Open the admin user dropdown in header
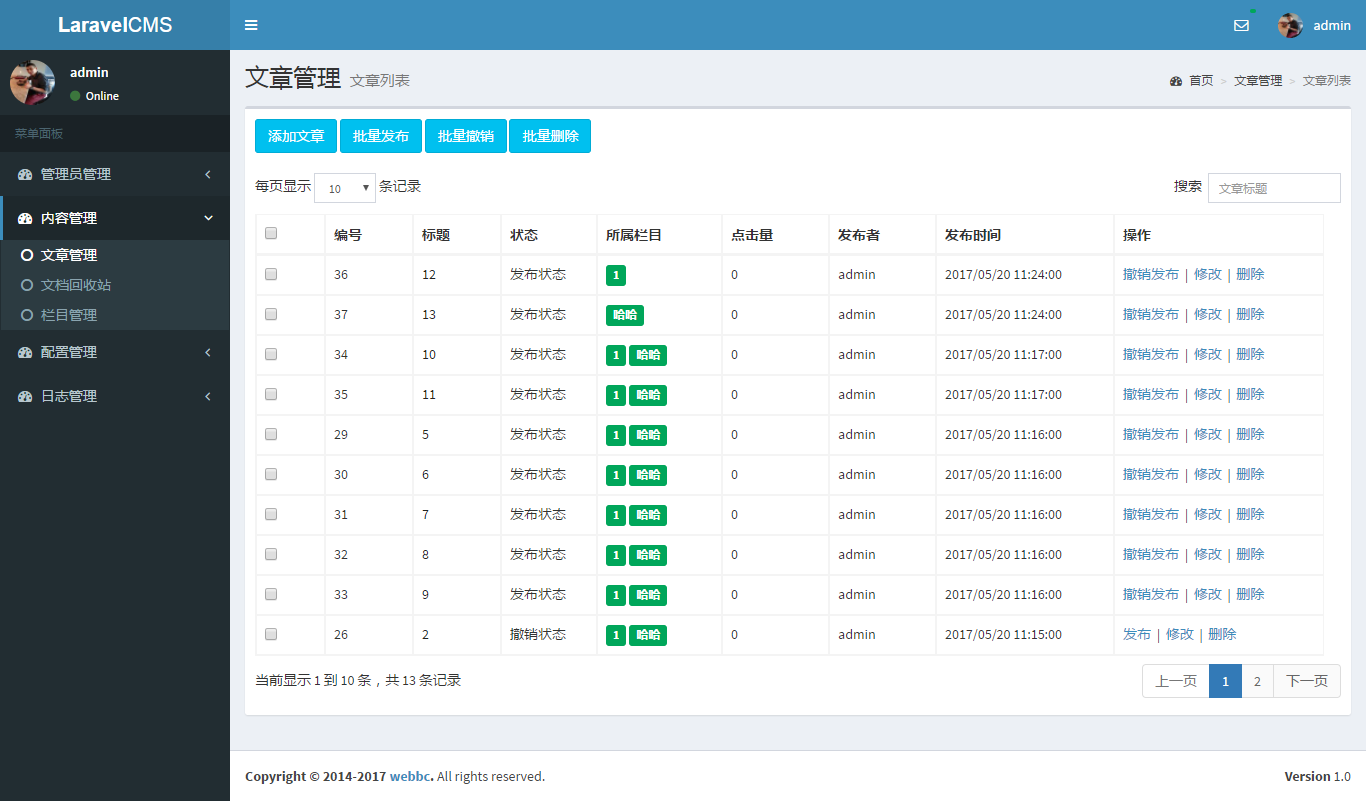The image size is (1366, 801). pyautogui.click(x=1314, y=25)
